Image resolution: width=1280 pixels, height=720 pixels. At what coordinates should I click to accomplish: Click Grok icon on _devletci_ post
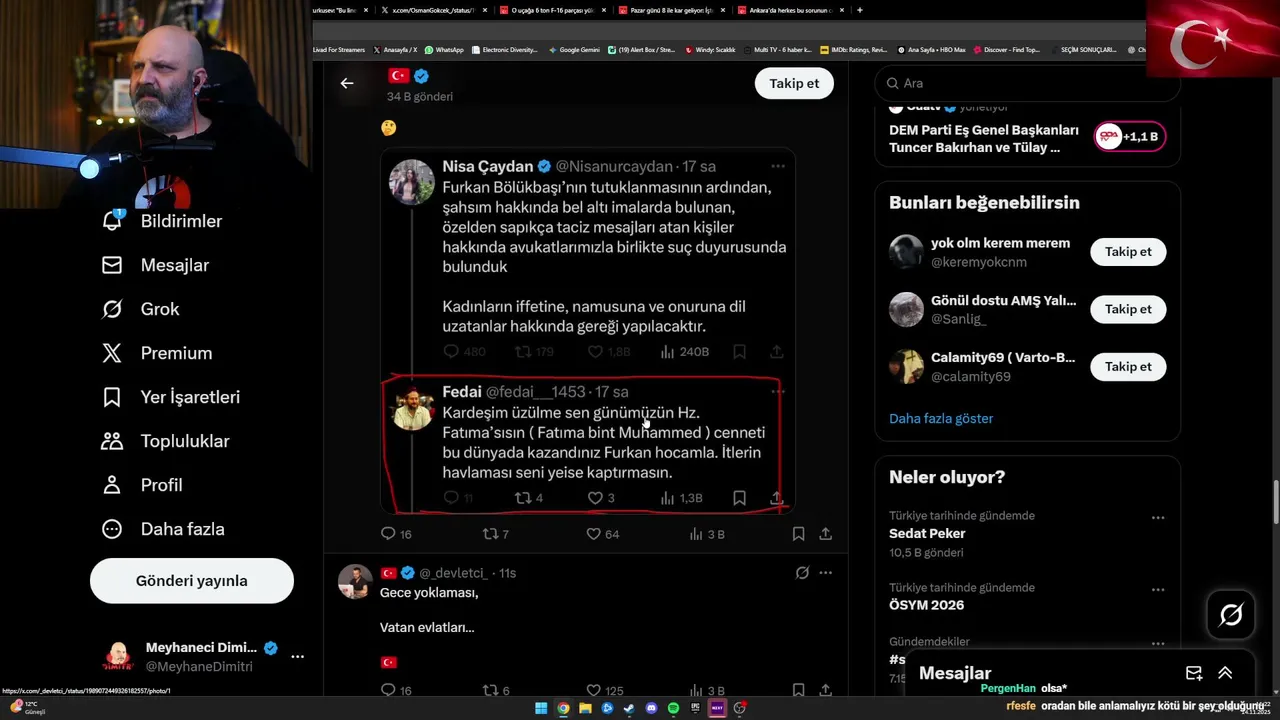pos(802,573)
